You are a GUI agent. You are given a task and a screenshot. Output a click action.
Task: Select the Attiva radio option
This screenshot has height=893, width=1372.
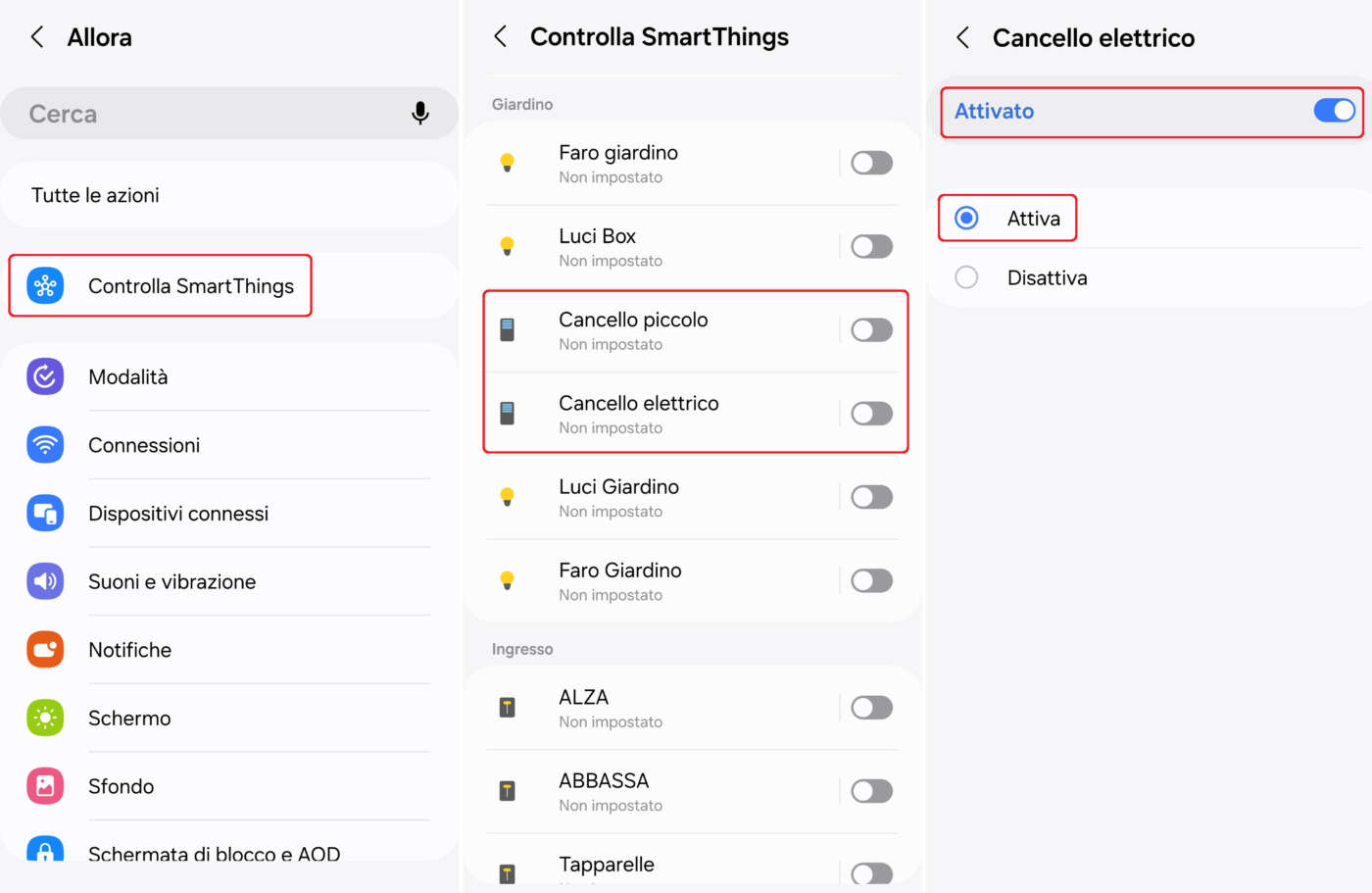[x=966, y=218]
